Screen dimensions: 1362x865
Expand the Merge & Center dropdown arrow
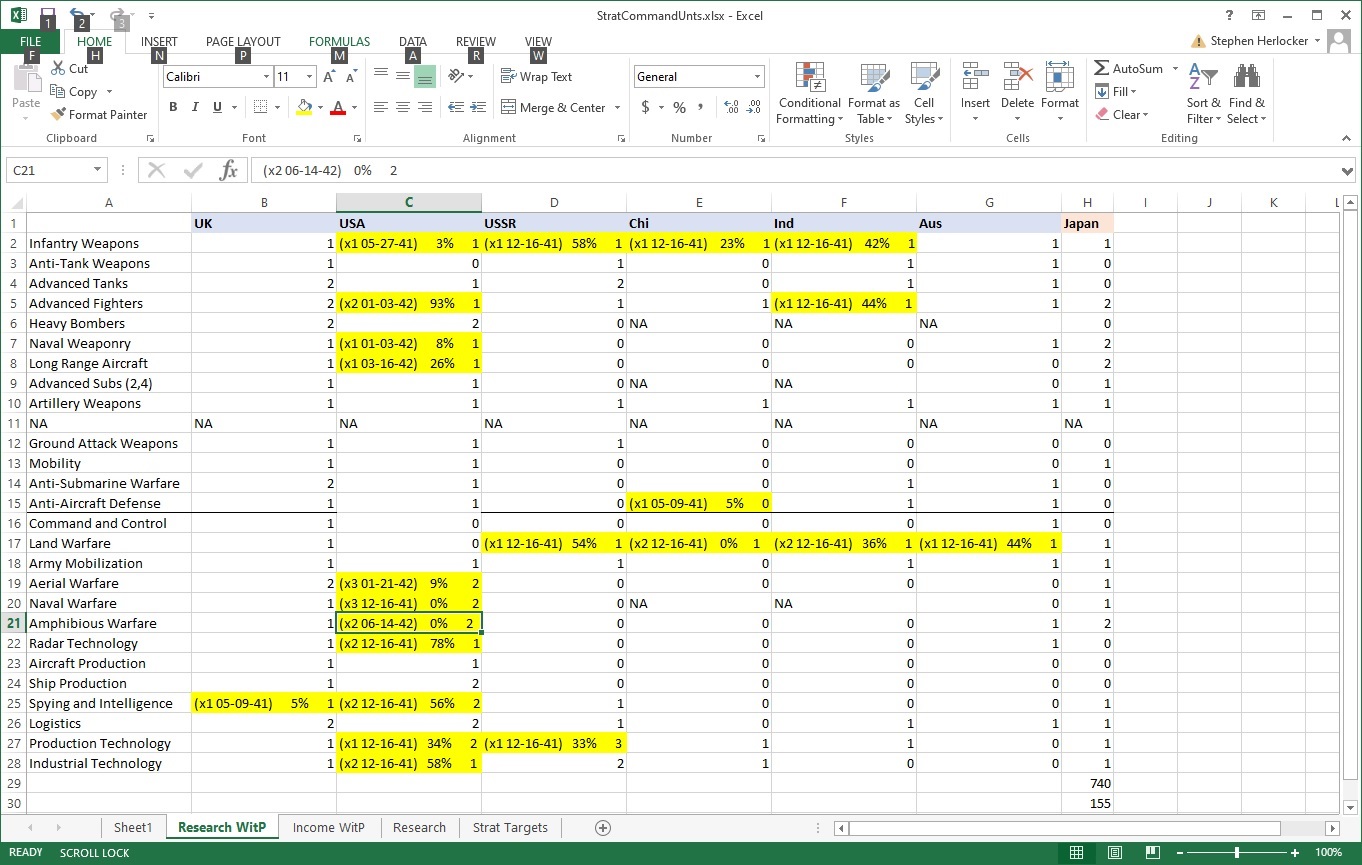click(617, 108)
